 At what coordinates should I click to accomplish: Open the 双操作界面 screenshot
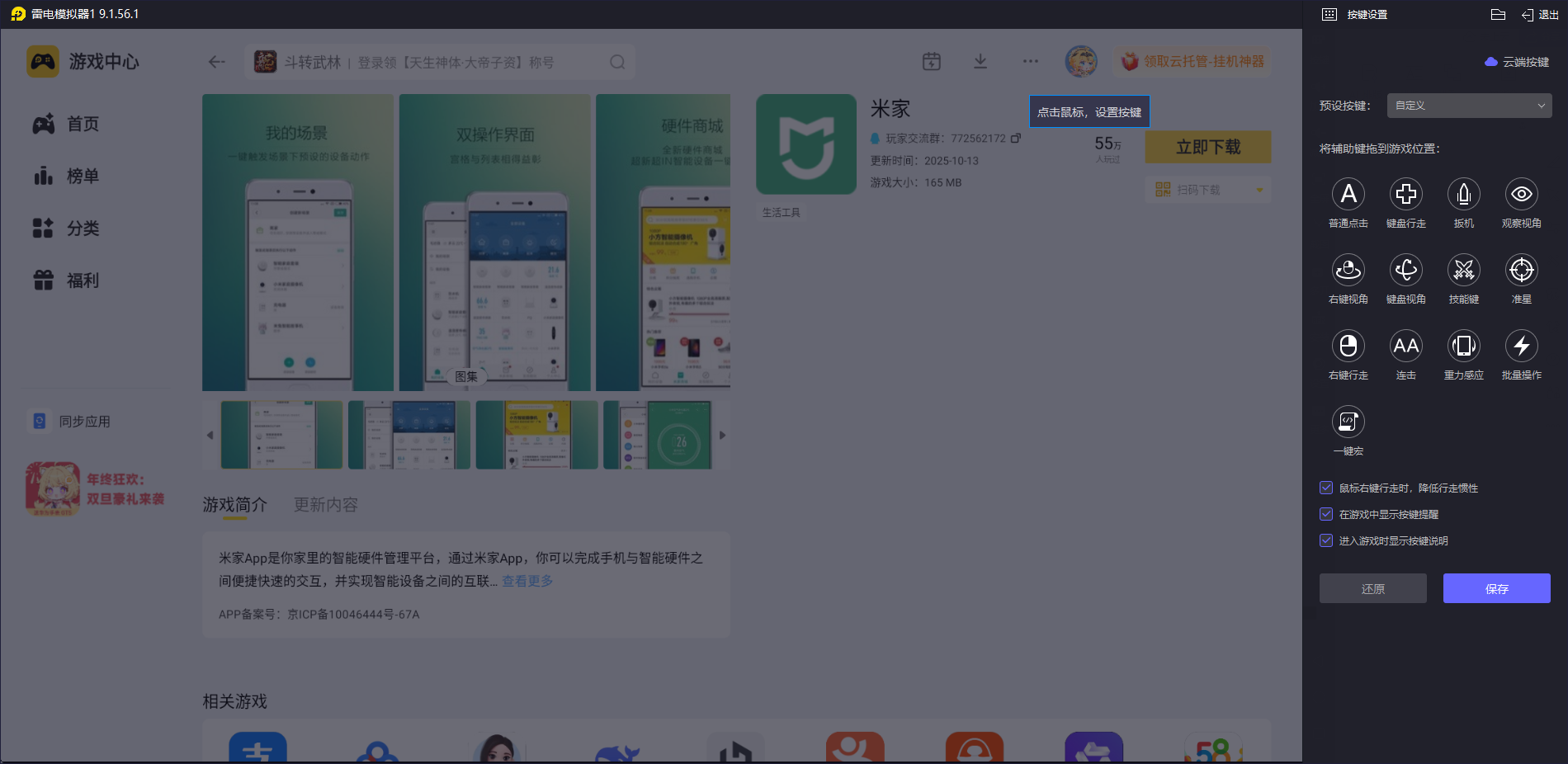494,243
